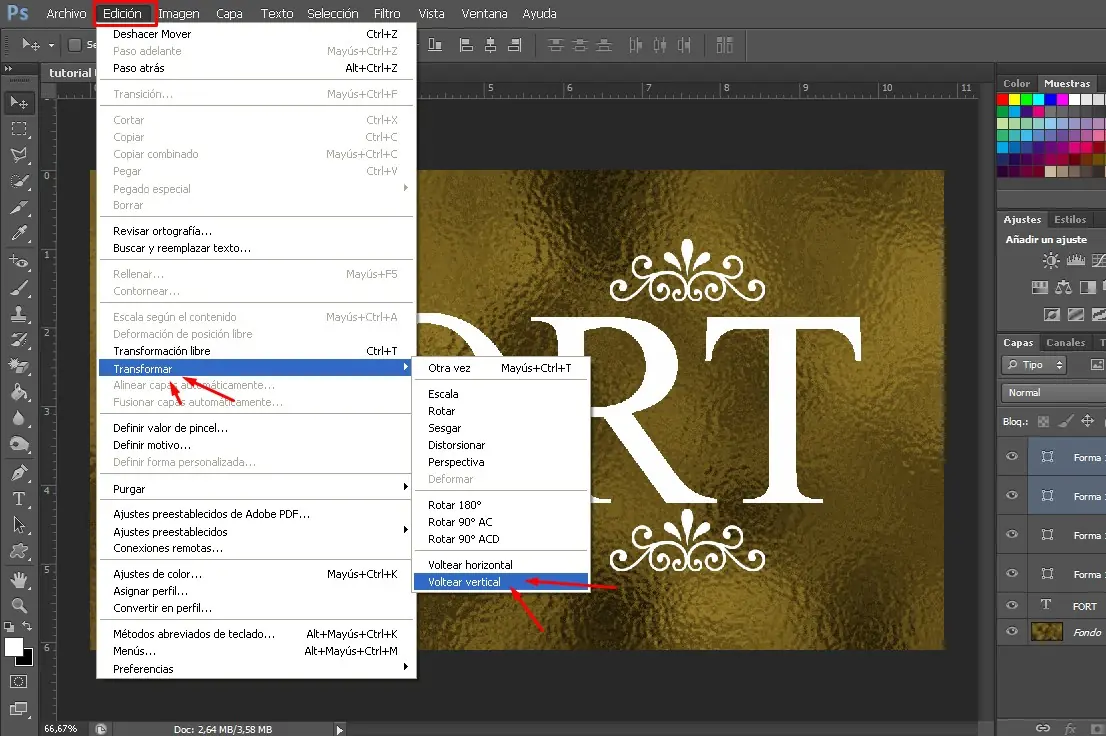1106x736 pixels.
Task: Open the Imagen menu
Action: click(178, 13)
